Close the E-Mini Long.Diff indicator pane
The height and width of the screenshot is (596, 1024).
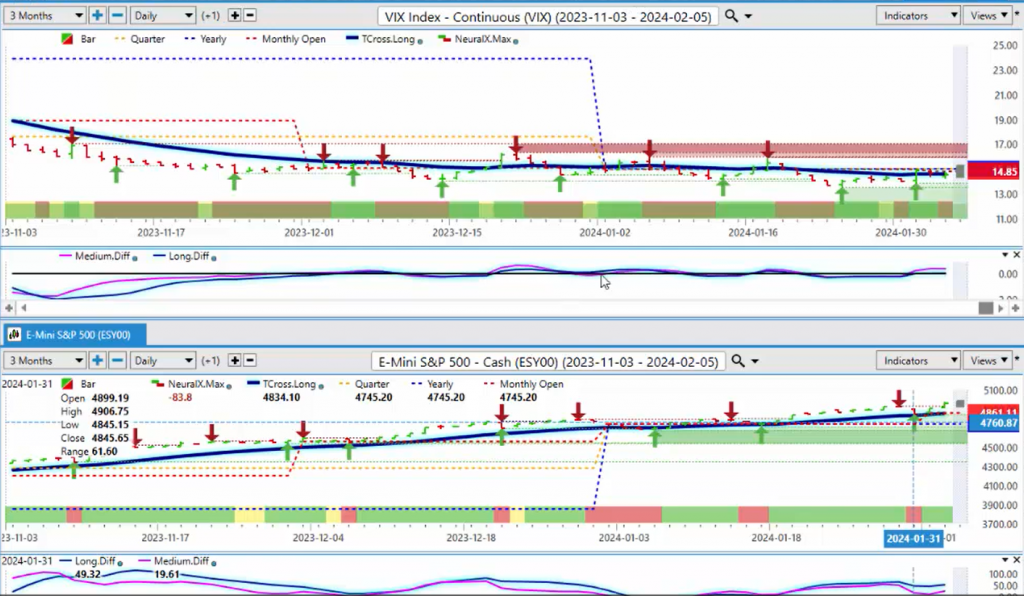(1016, 560)
